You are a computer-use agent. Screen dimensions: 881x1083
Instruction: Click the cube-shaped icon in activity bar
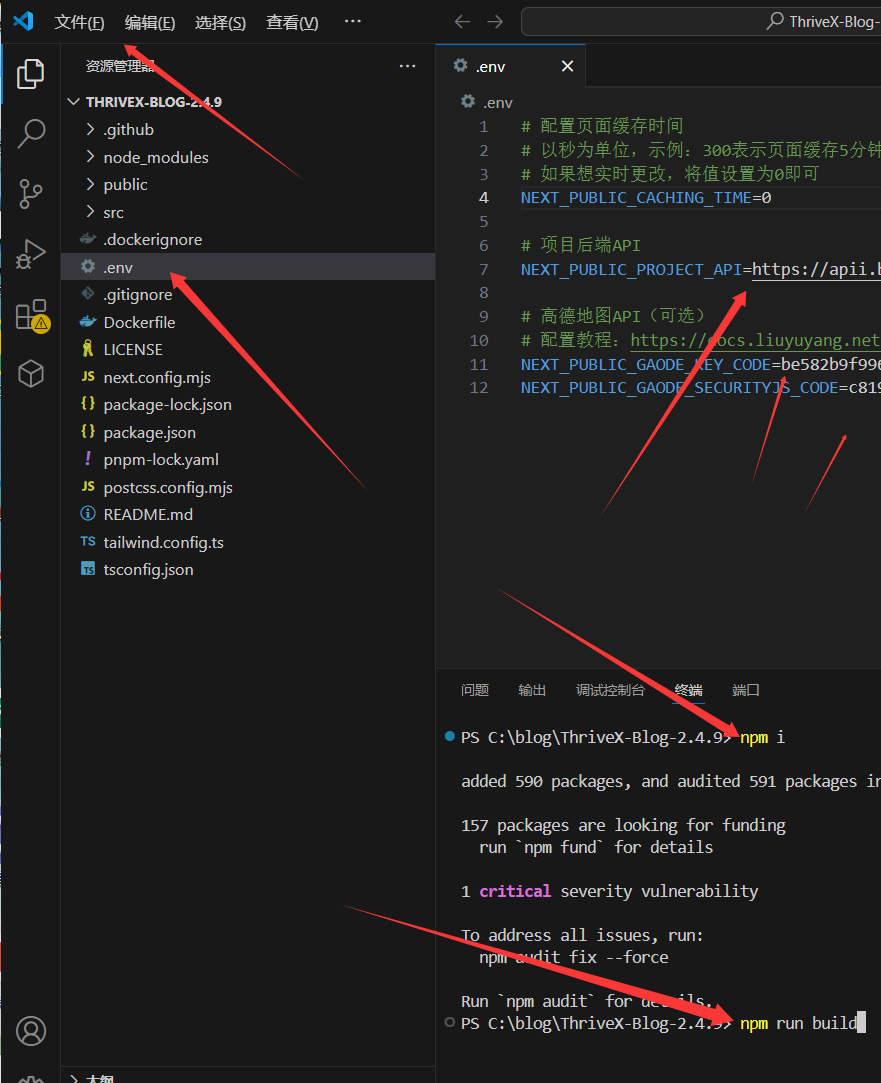tap(31, 374)
